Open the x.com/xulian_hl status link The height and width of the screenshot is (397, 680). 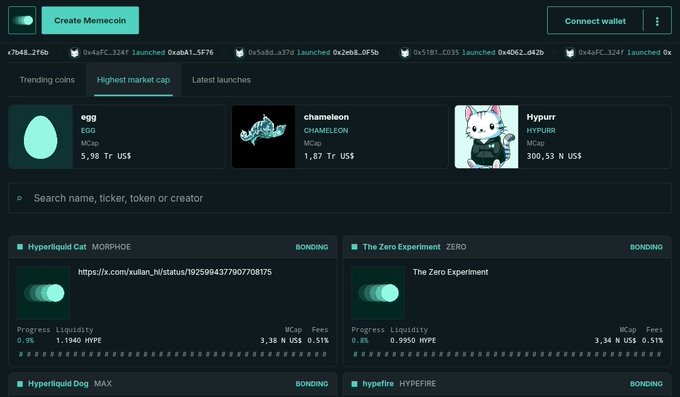point(175,272)
